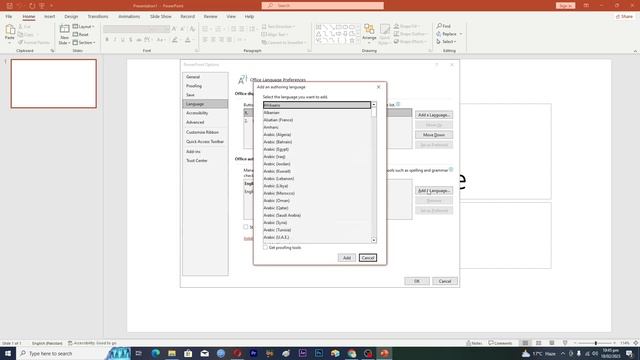
Task: Select the slide 1 thumbnail
Action: [54, 84]
